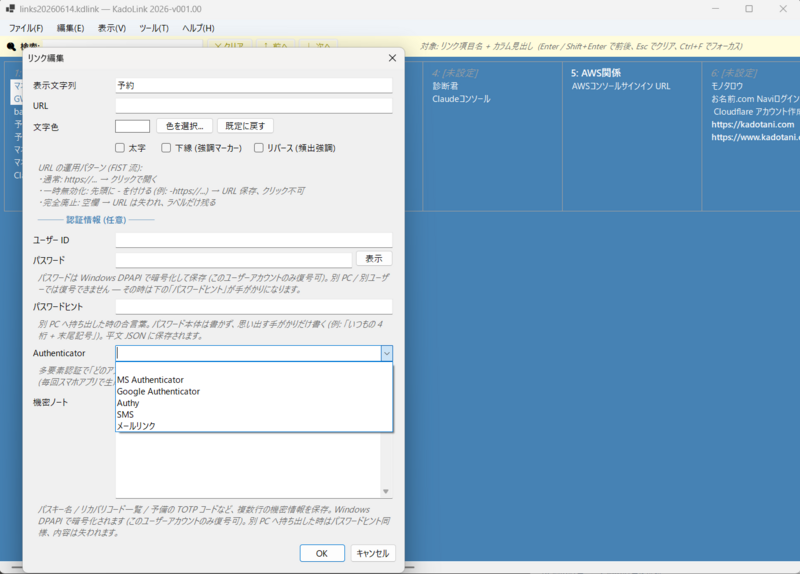This screenshot has width=800, height=574.
Task: Click the 表示 button beside password
Action: click(374, 259)
